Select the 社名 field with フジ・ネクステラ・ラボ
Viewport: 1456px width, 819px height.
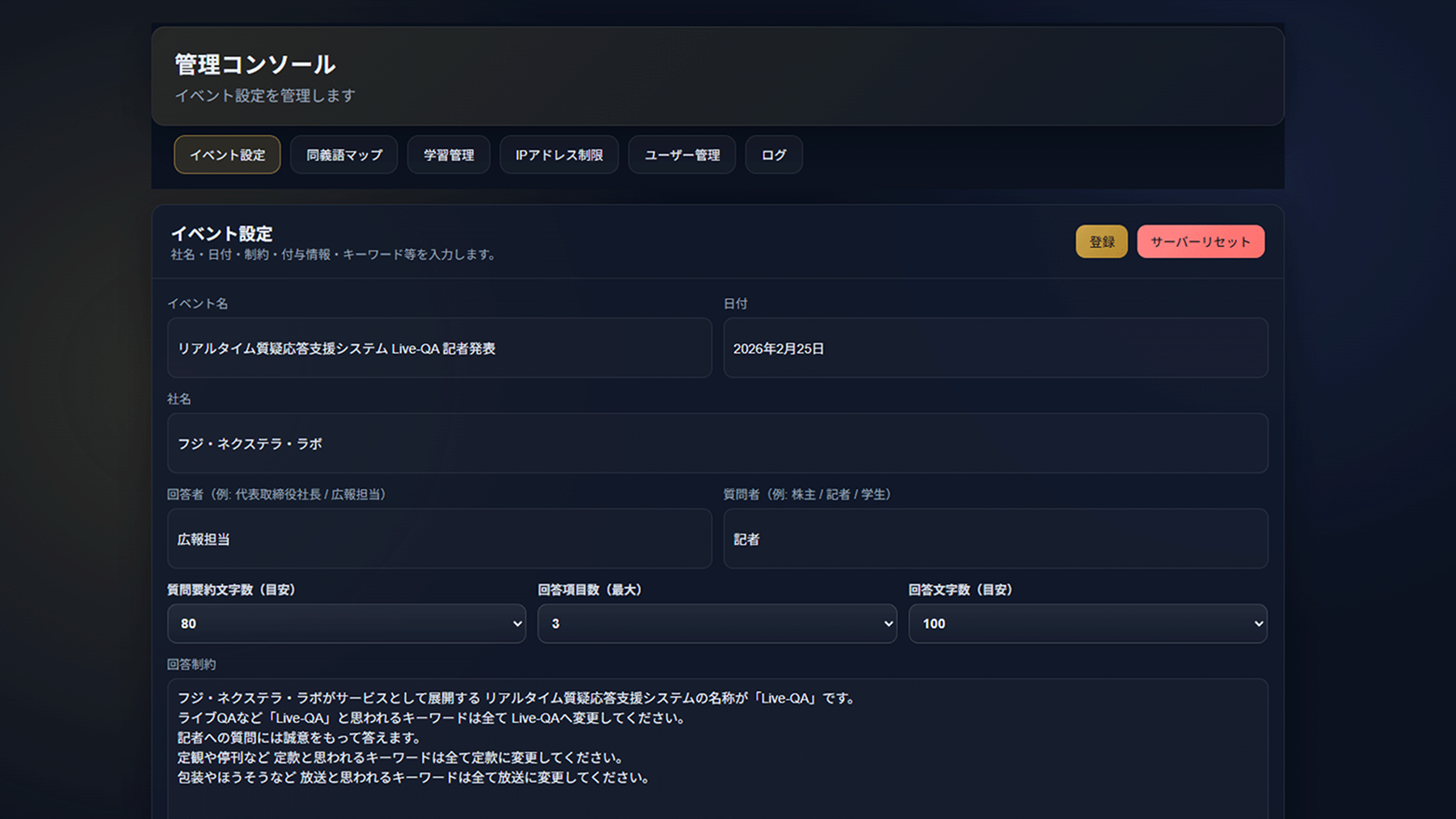tap(716, 444)
